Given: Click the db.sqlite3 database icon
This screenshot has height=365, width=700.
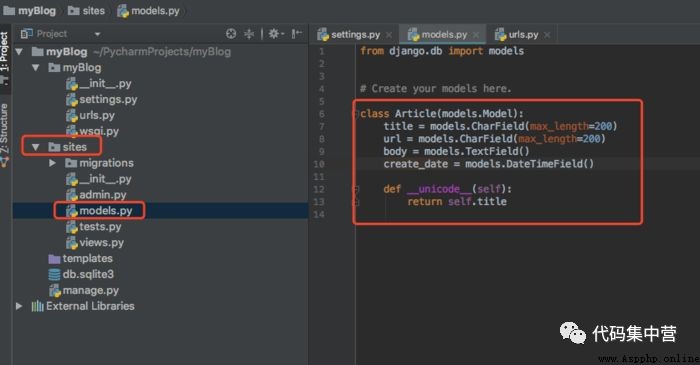Looking at the screenshot, I should (x=54, y=274).
